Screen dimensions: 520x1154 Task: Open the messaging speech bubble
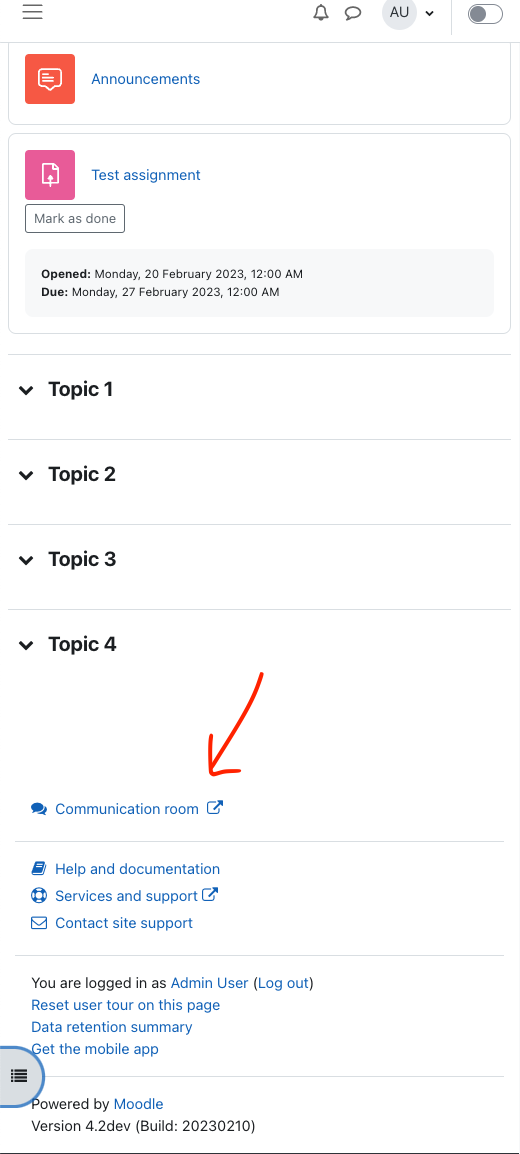pos(353,13)
